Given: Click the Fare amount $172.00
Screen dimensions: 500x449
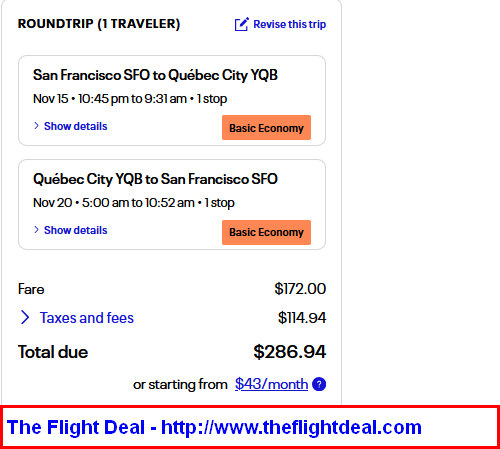Looking at the screenshot, I should point(300,289).
